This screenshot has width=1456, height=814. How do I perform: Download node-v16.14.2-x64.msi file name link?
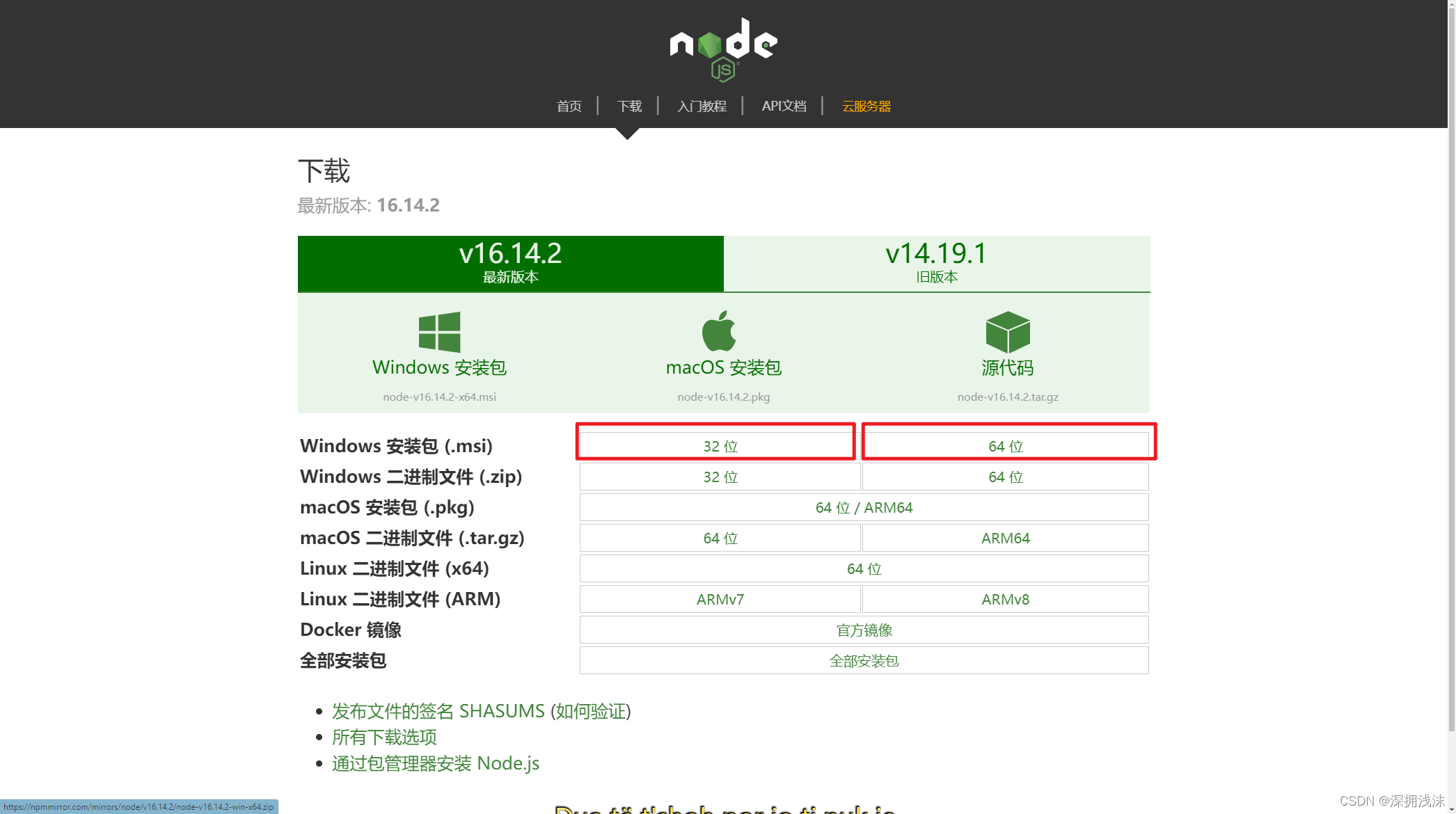pyautogui.click(x=439, y=397)
